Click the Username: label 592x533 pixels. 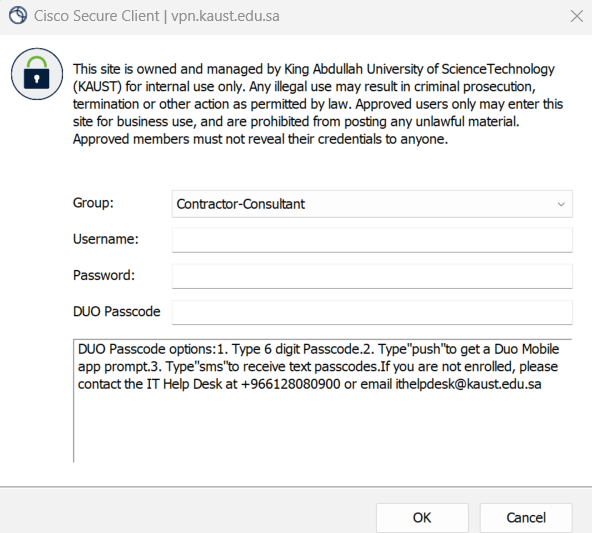(x=106, y=239)
